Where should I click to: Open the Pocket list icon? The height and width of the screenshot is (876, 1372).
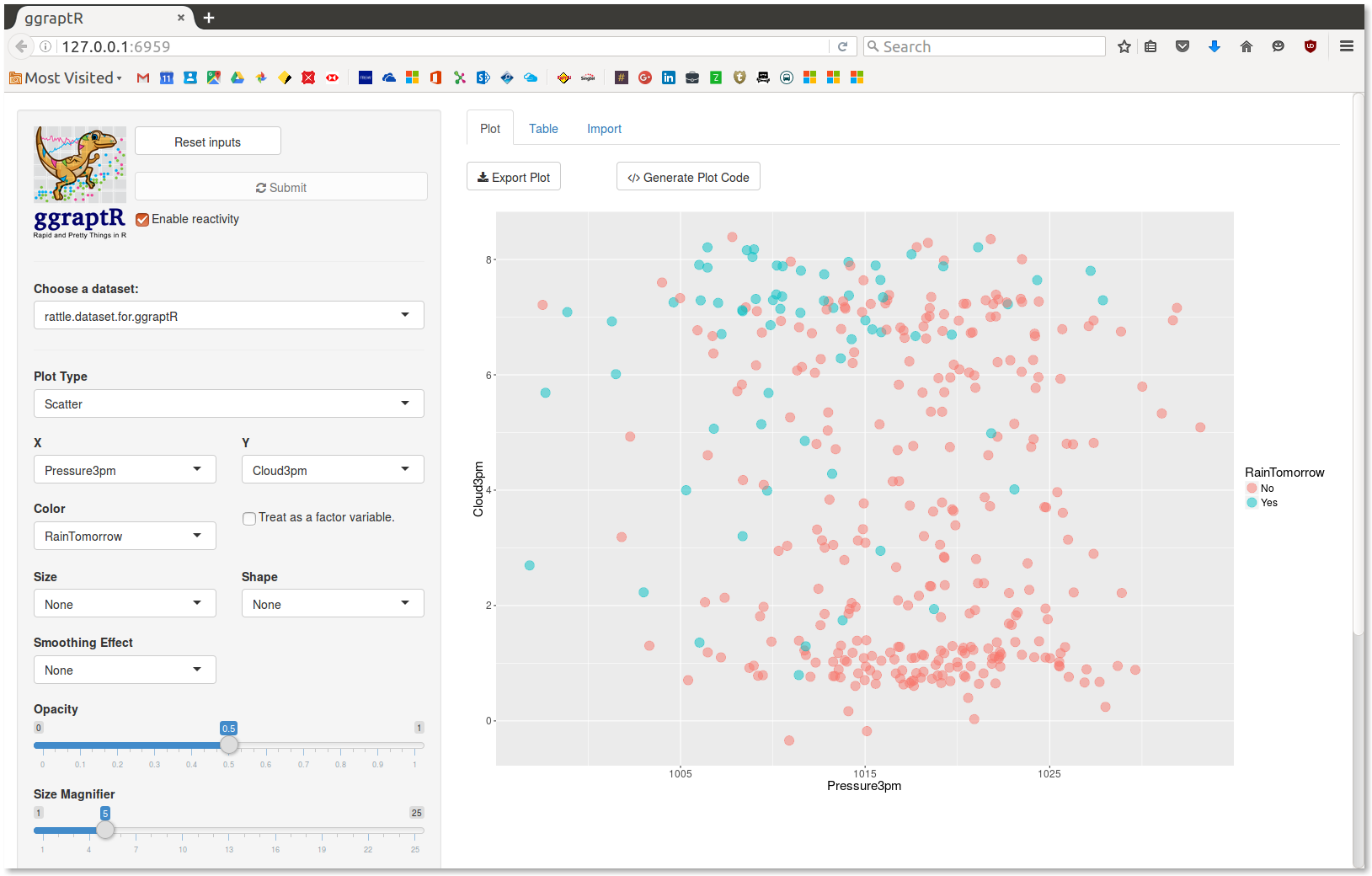coord(1182,47)
